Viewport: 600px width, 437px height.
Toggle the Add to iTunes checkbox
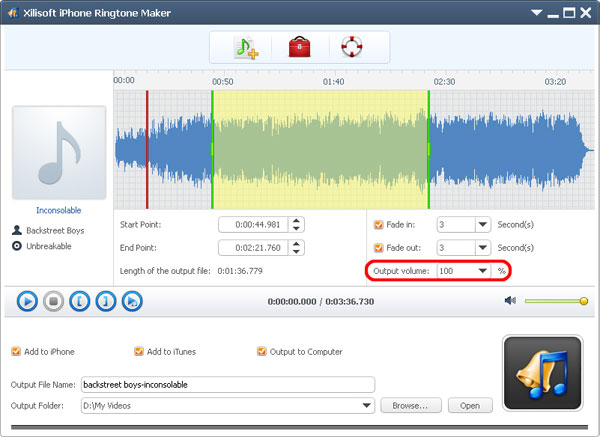(139, 351)
